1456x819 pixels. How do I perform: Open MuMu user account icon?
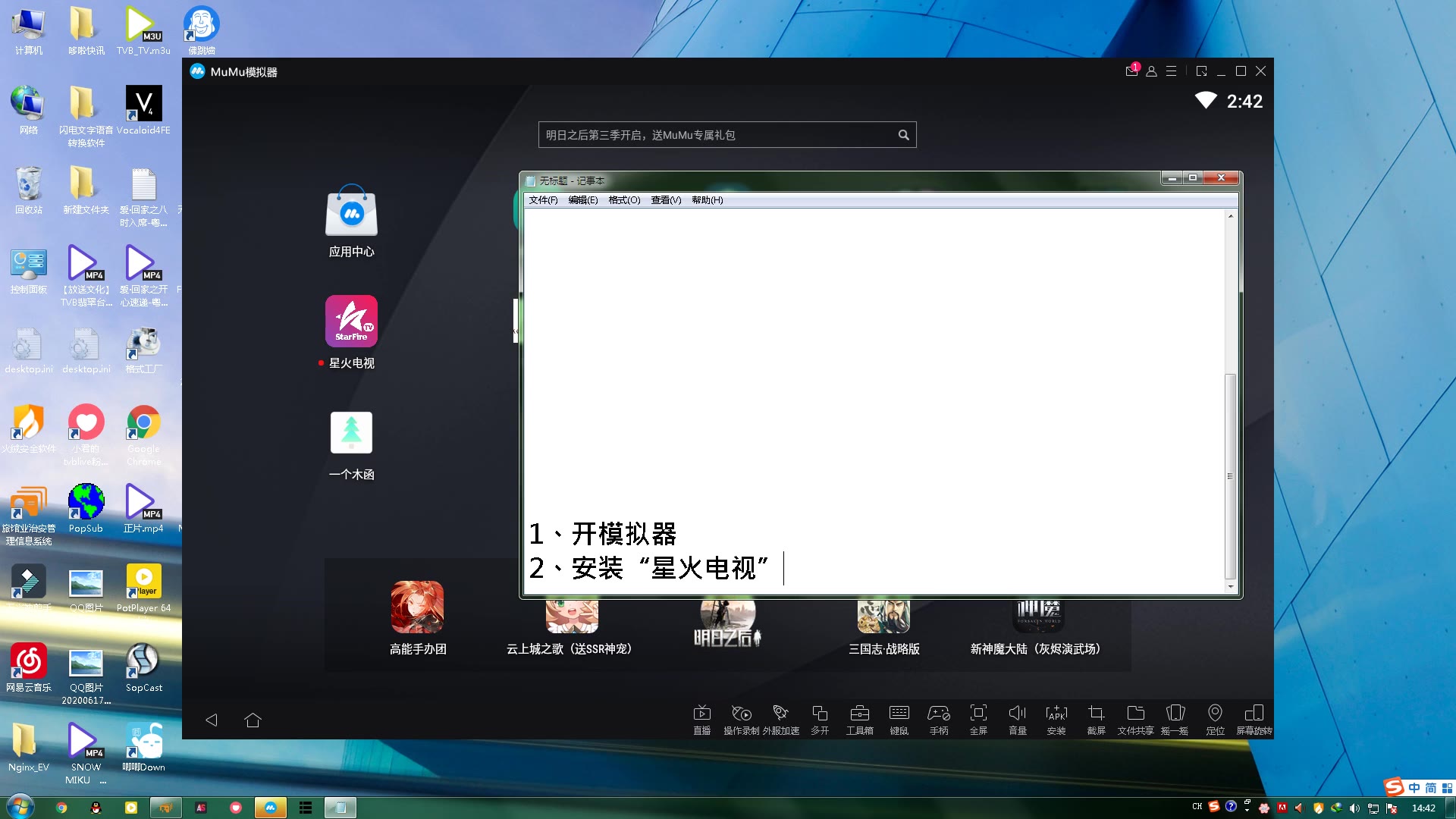pyautogui.click(x=1151, y=71)
